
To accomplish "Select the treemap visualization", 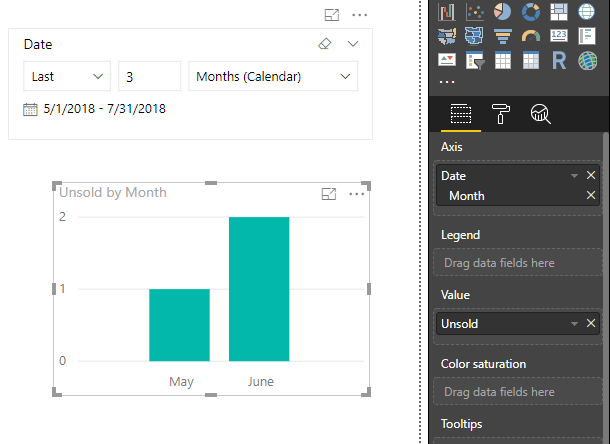I will pos(559,12).
